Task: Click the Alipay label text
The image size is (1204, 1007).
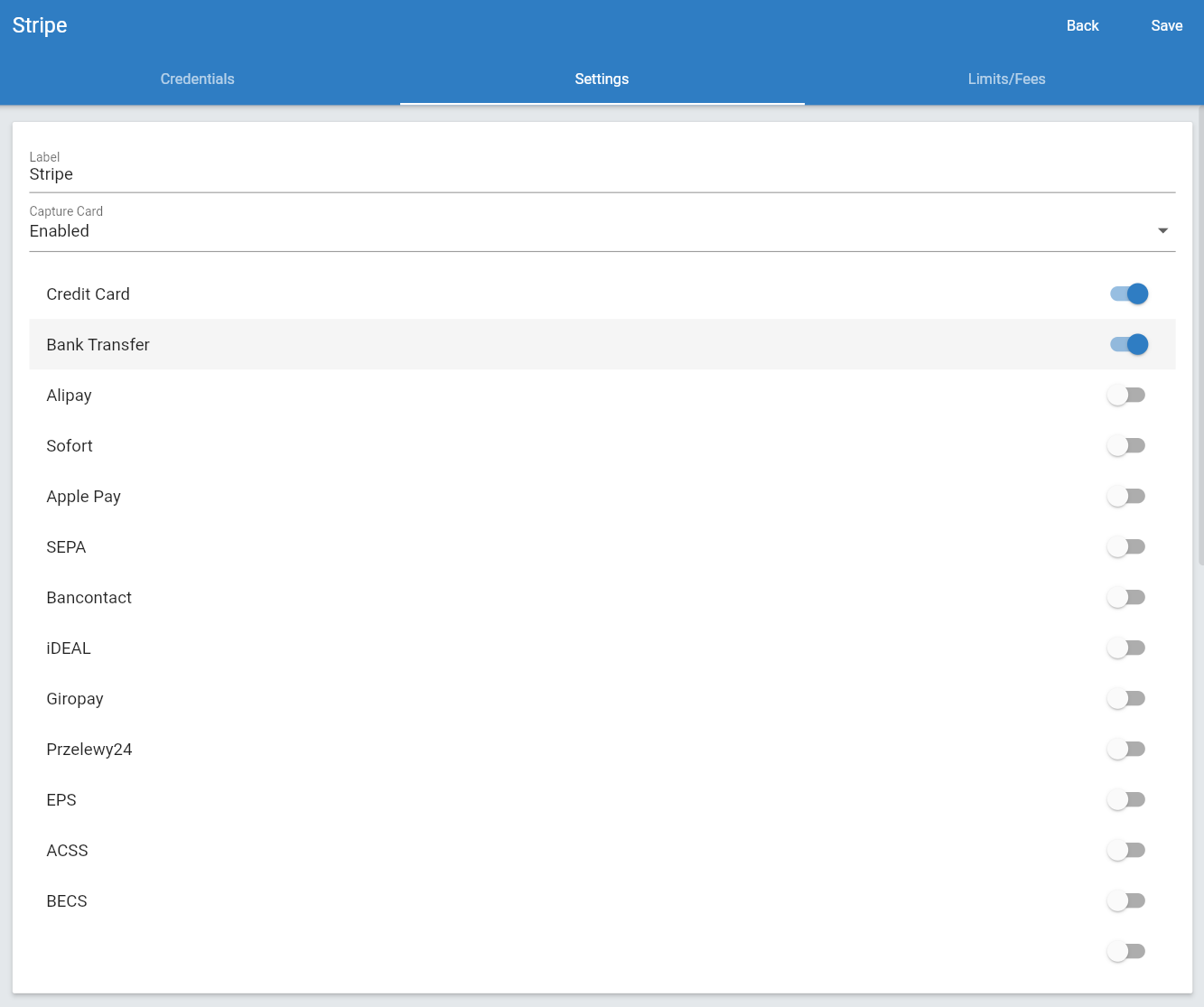Action: coord(70,396)
